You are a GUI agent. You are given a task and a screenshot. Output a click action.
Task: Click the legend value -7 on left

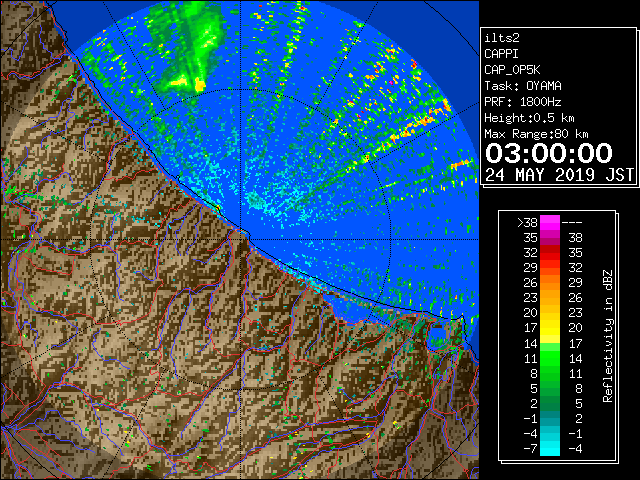coord(530,448)
